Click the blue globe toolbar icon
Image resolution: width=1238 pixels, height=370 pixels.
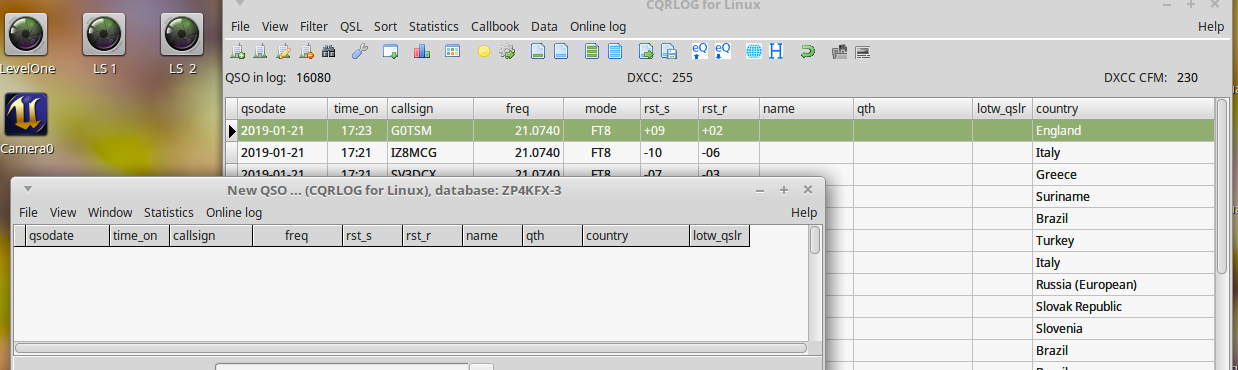click(x=754, y=51)
